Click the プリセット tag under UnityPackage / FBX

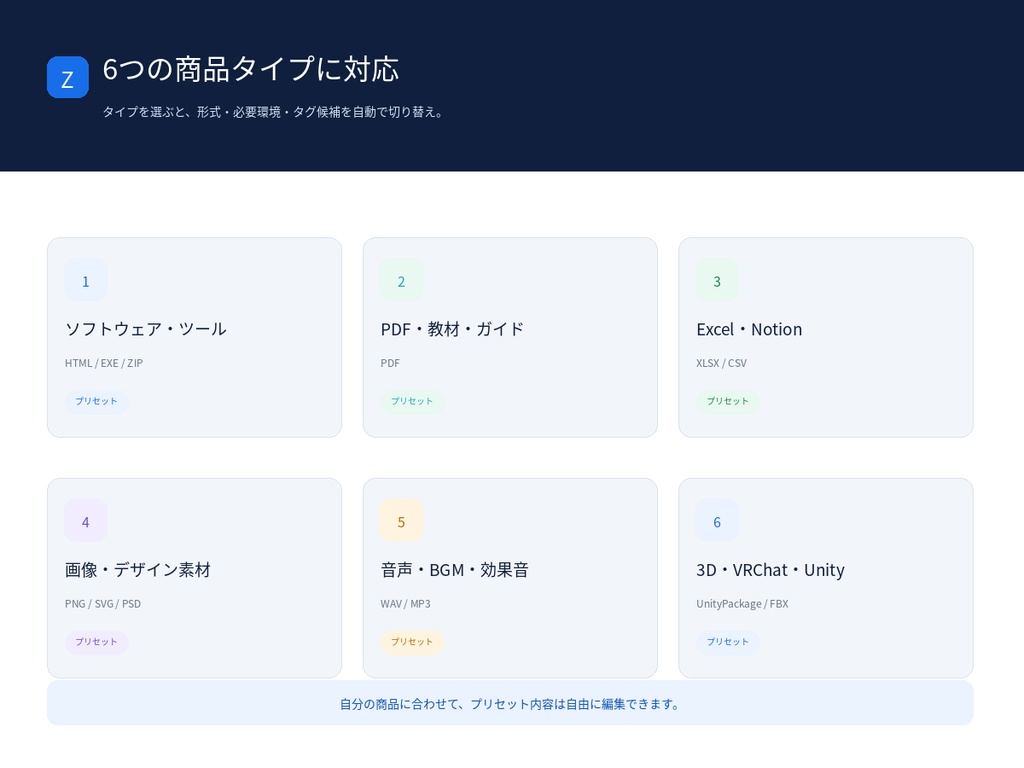coord(728,641)
